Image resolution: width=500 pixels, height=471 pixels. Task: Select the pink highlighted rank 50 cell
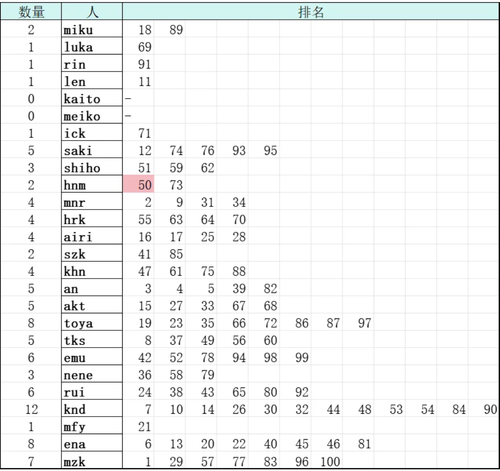tap(138, 185)
